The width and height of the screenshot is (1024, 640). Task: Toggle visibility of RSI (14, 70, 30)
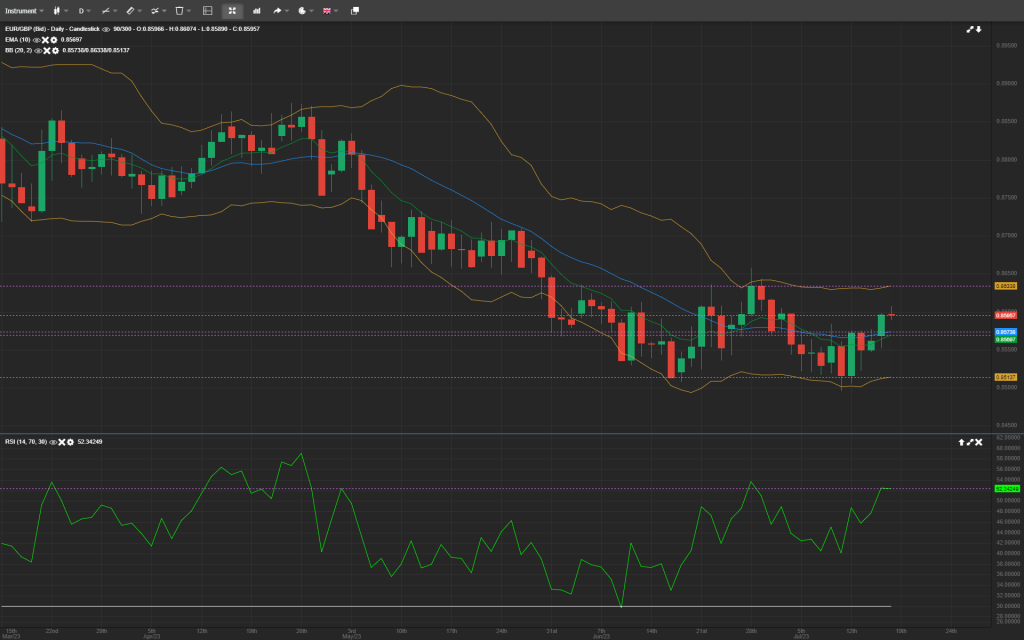coord(54,442)
